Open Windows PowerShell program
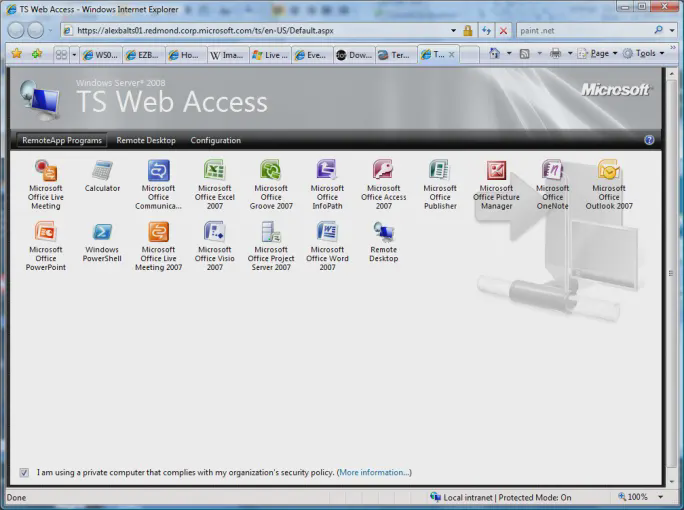The image size is (684, 510). (x=102, y=233)
